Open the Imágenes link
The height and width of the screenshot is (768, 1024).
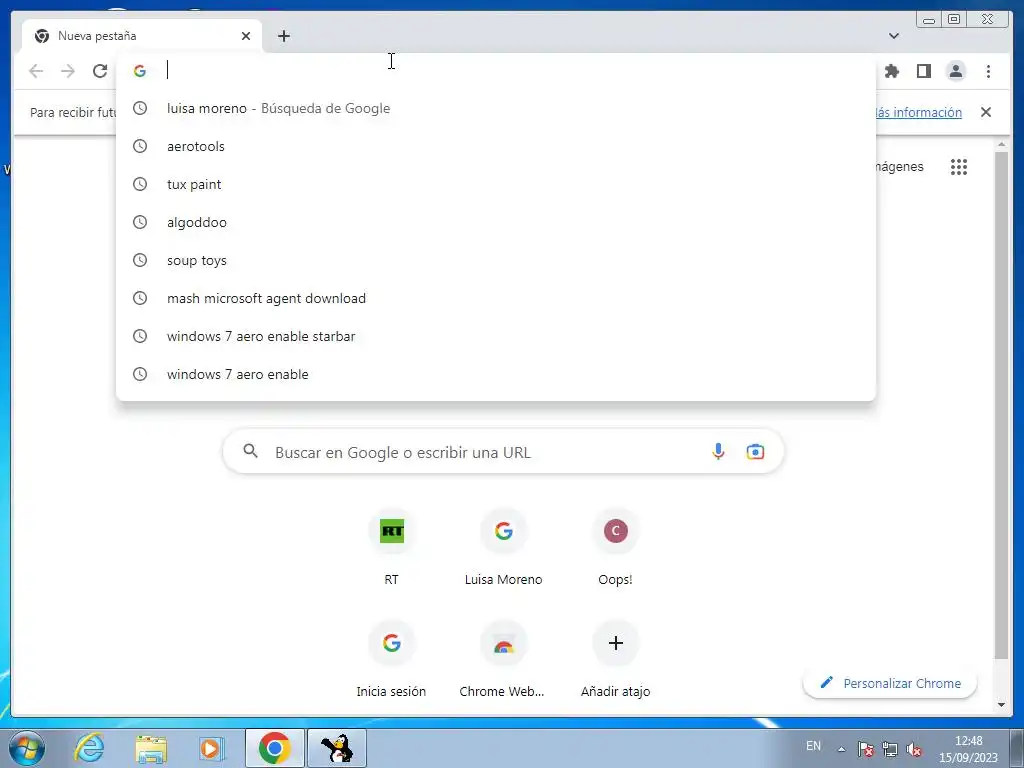pos(899,167)
